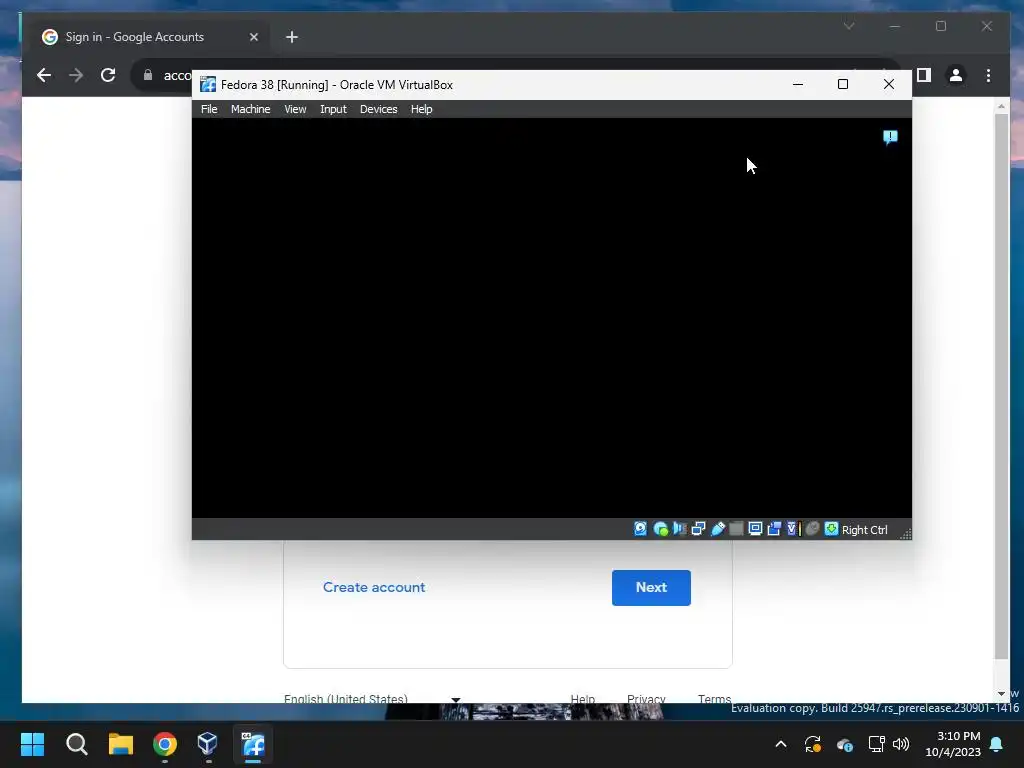Click the shared folders icon in VirtualBox status bar
The width and height of the screenshot is (1024, 768).
[x=736, y=529]
